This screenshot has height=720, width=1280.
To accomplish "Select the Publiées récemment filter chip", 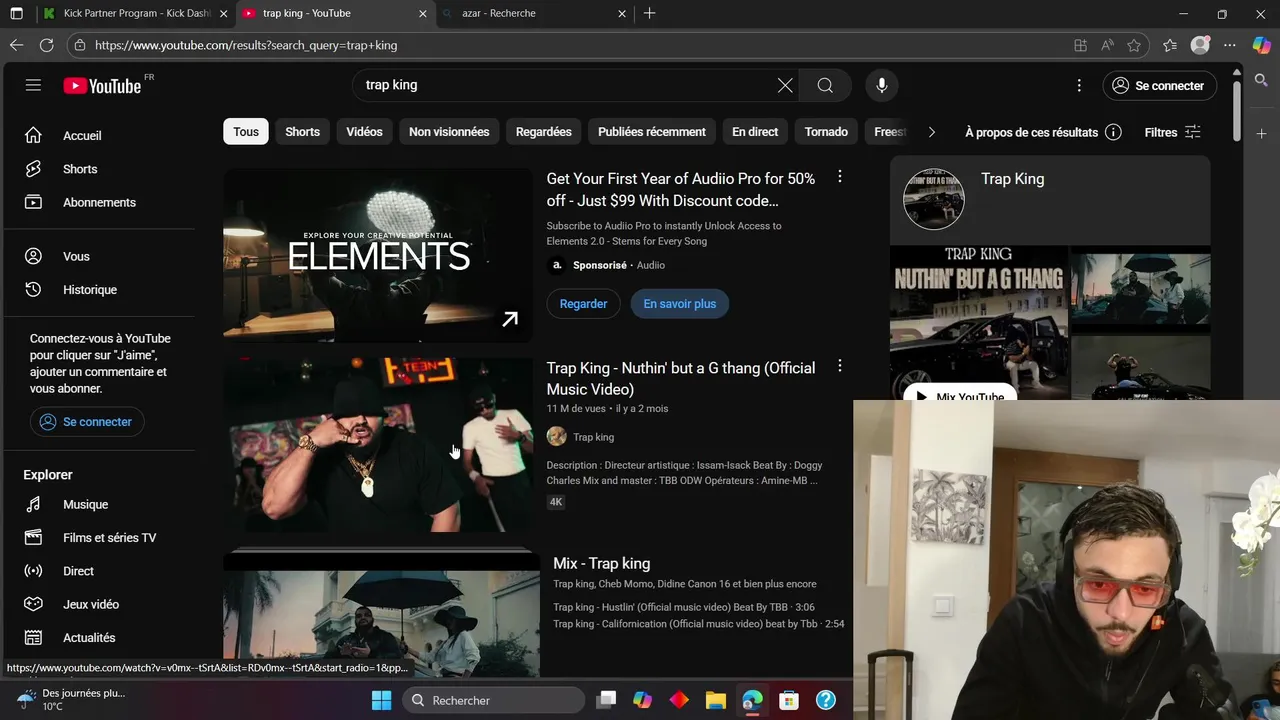I will pos(652,132).
